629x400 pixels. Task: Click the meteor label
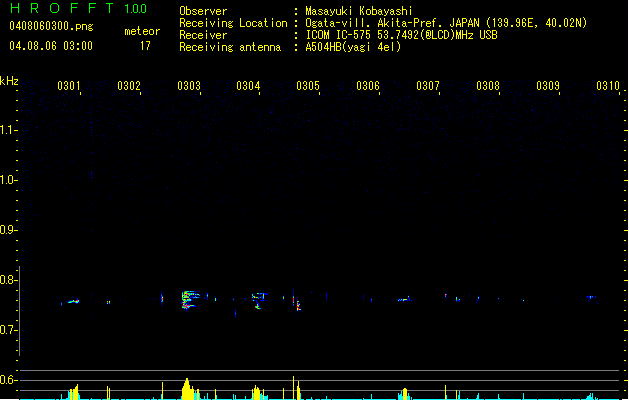[142, 31]
